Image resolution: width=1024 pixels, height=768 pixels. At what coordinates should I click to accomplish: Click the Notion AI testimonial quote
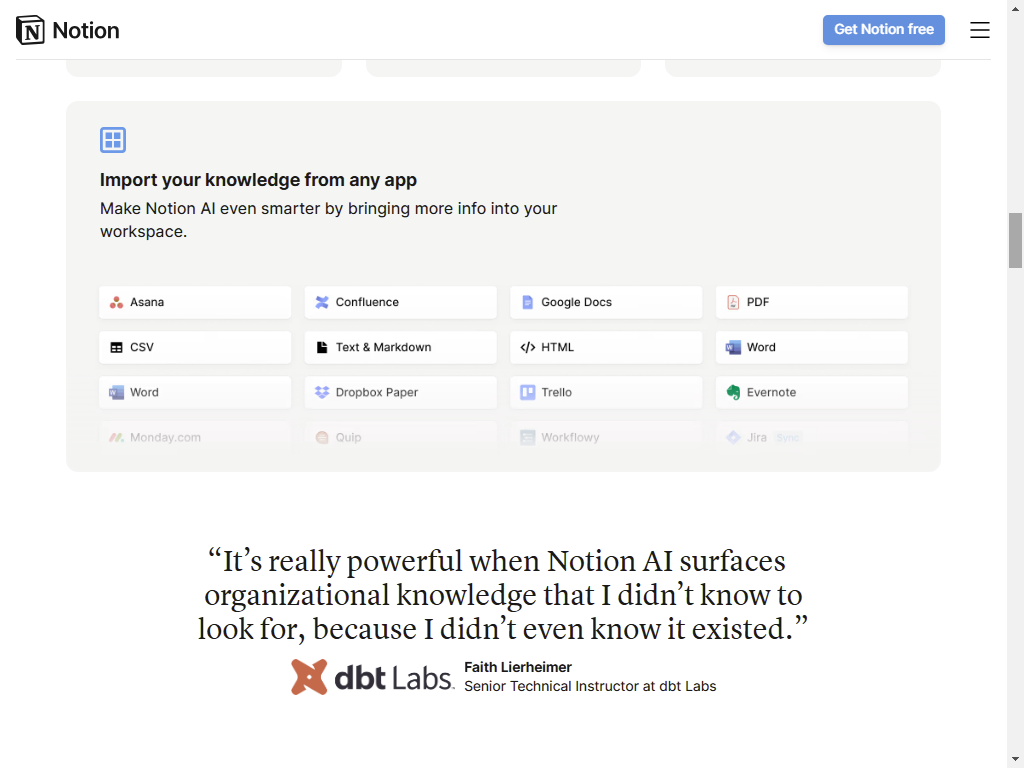pyautogui.click(x=503, y=595)
